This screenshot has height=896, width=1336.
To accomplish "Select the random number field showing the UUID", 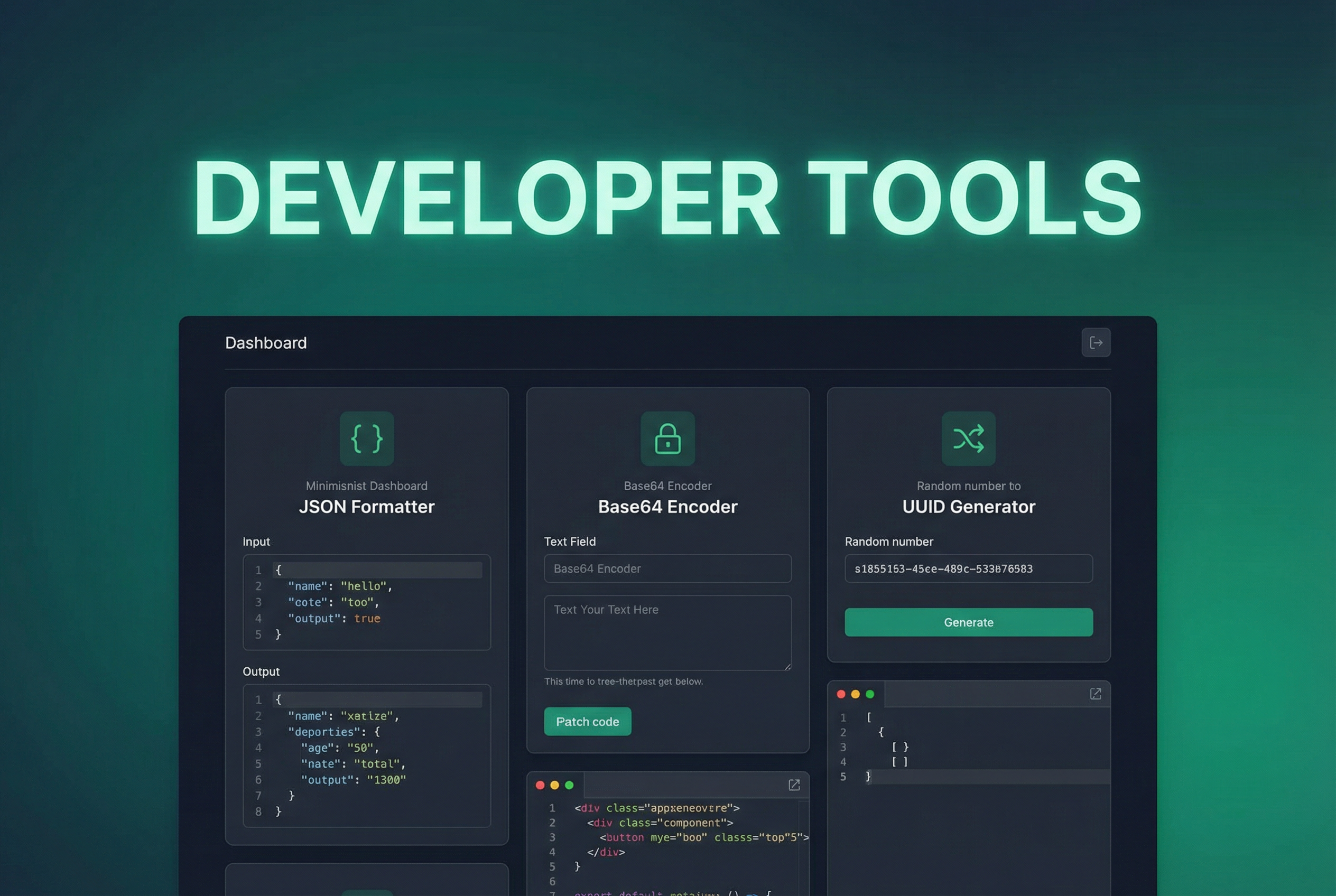I will click(968, 568).
